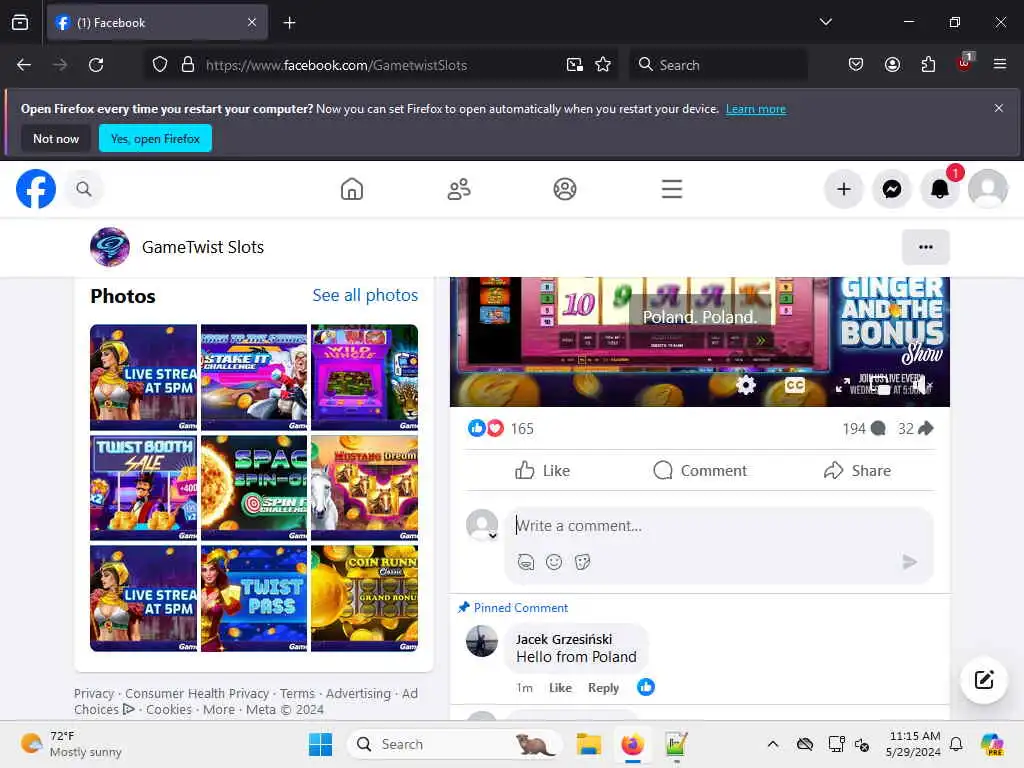Go back in Firefox

tap(24, 65)
